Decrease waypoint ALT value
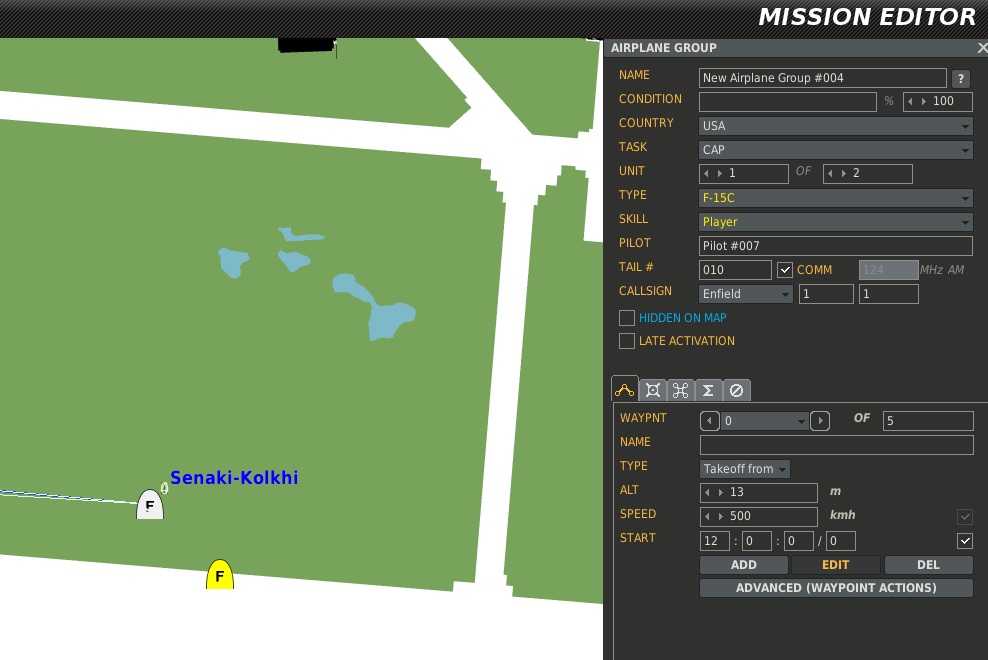This screenshot has width=988, height=660. point(707,492)
